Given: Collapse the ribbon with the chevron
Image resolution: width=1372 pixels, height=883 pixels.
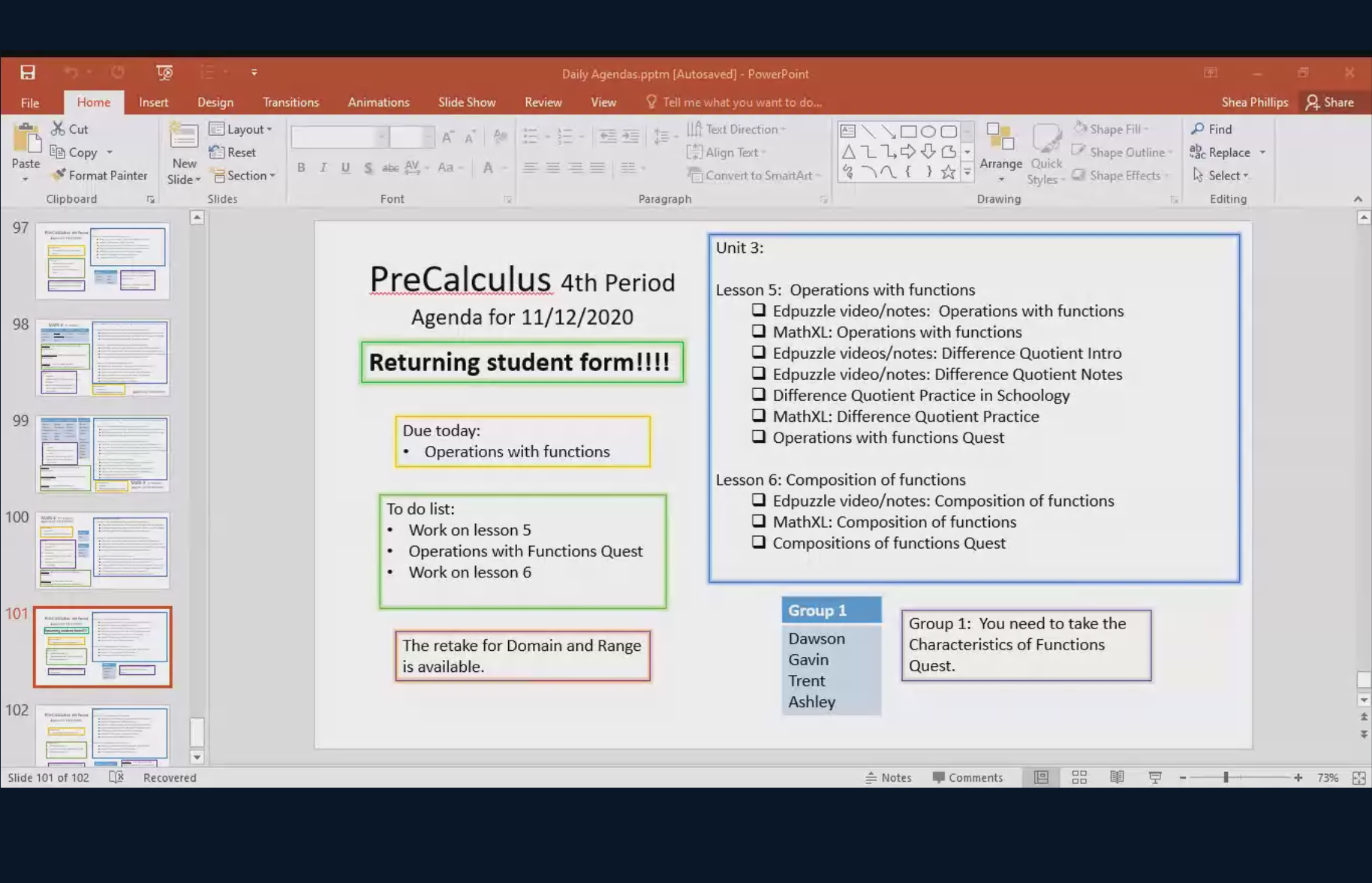Looking at the screenshot, I should point(1358,199).
